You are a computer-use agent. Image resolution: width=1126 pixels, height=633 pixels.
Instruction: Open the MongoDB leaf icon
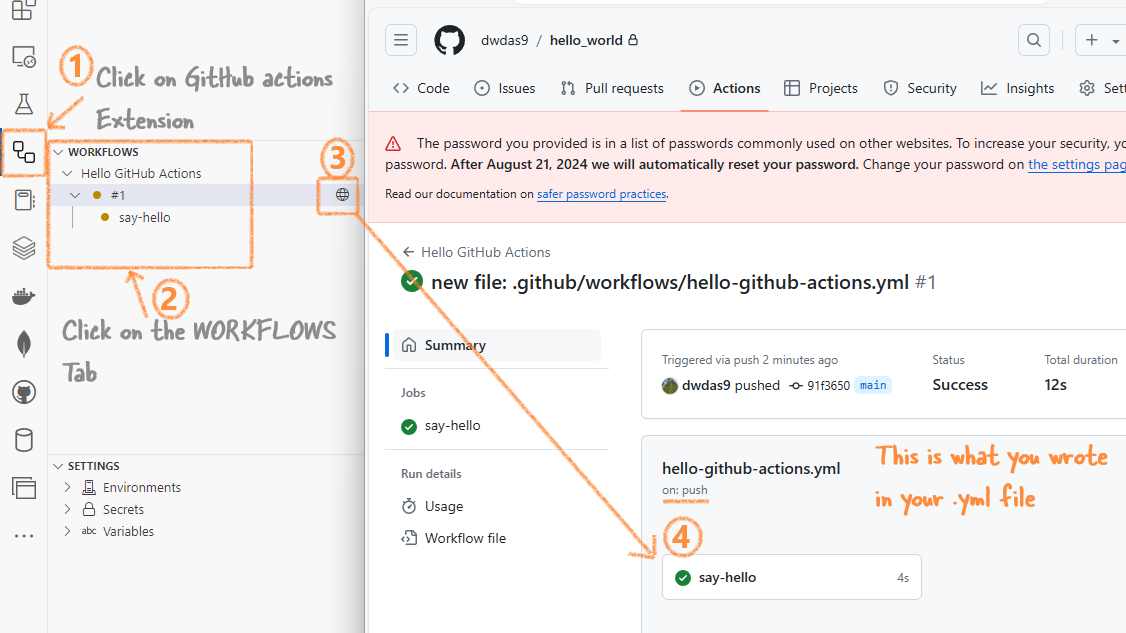coord(24,344)
